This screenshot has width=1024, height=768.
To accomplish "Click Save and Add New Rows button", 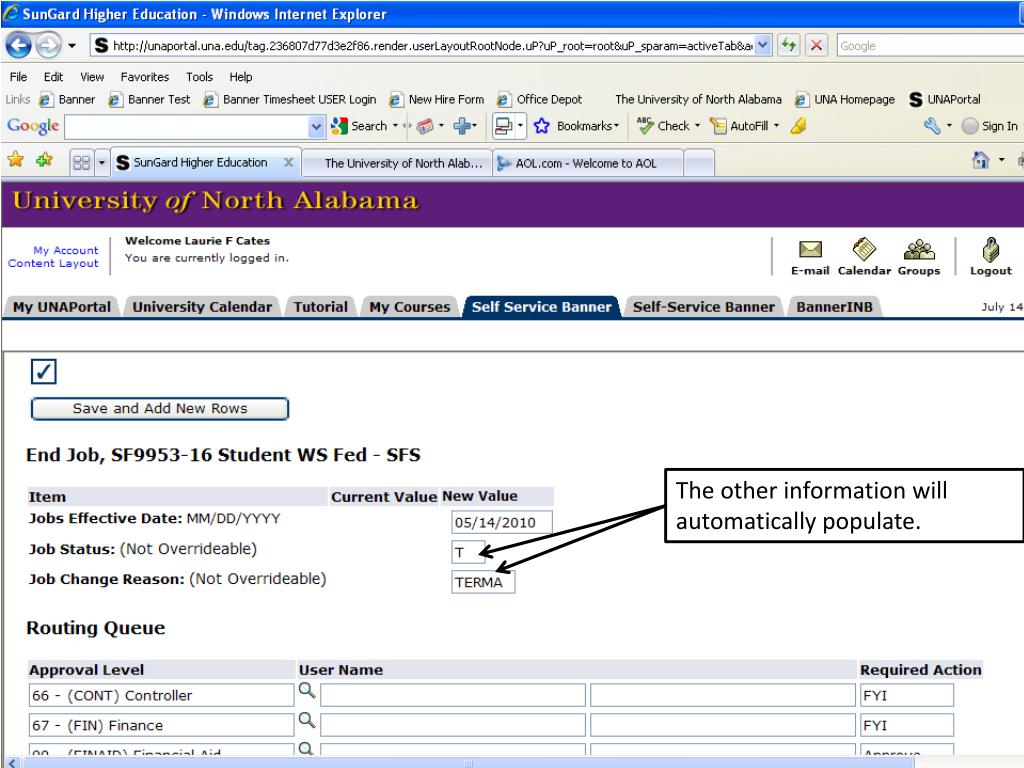I will point(160,408).
